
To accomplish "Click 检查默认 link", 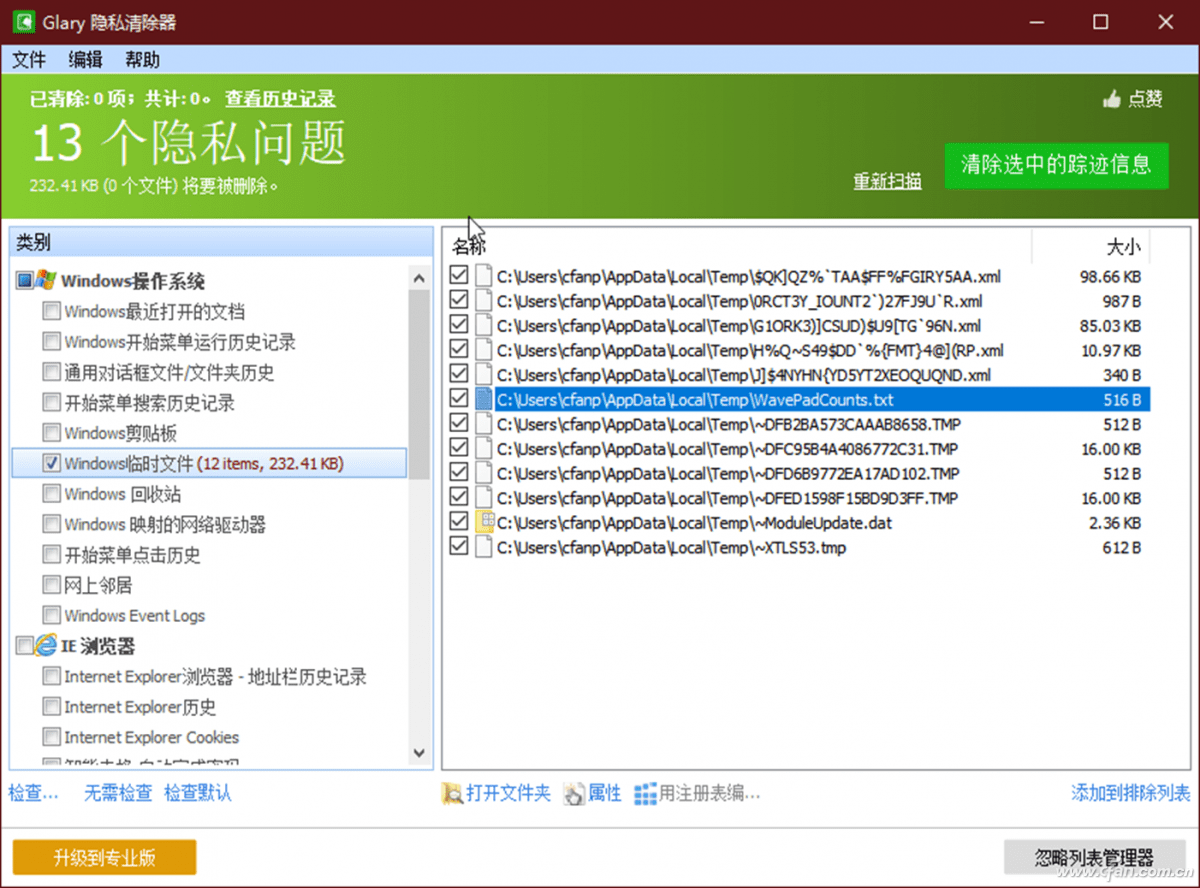I will tap(198, 794).
